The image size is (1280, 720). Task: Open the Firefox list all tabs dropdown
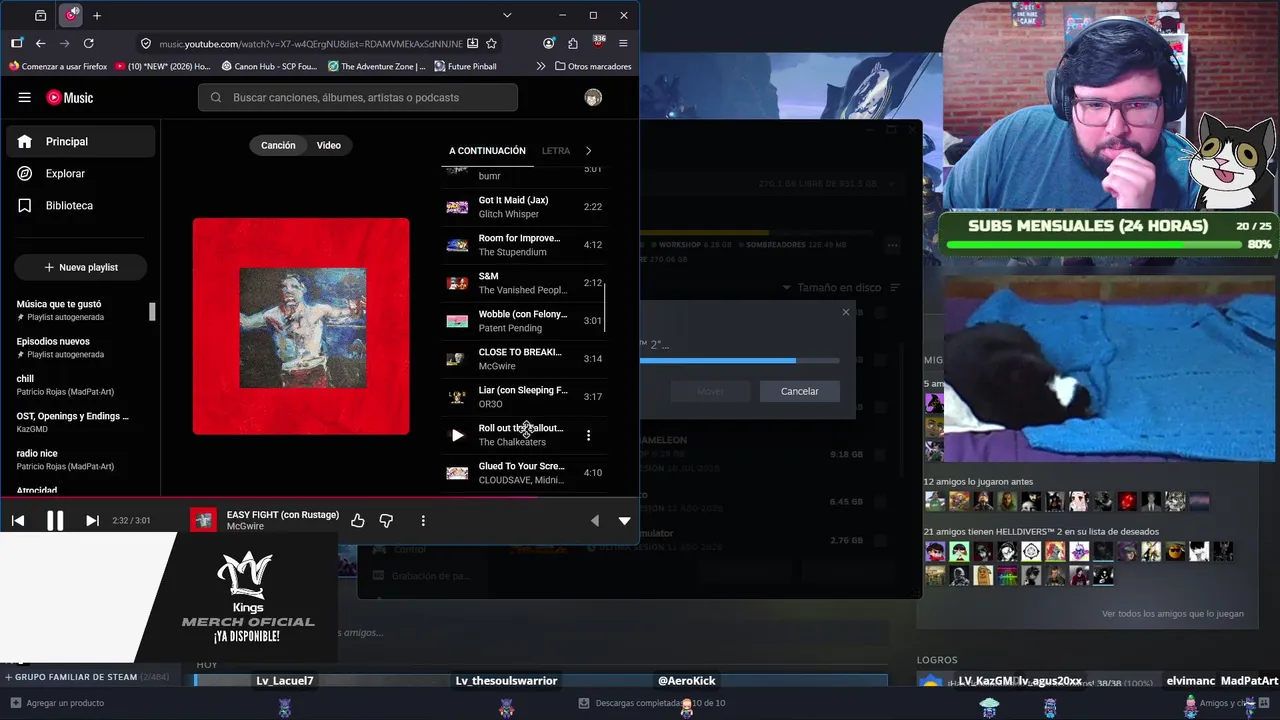tap(507, 16)
